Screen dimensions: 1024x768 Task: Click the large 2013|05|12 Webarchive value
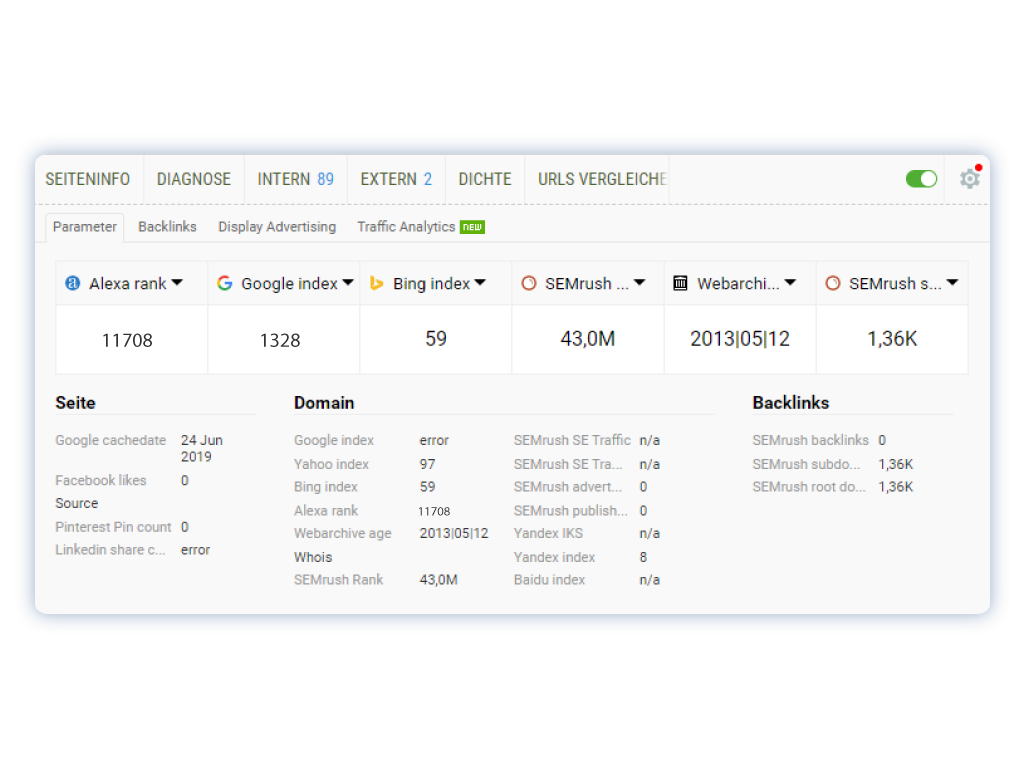[x=740, y=339]
